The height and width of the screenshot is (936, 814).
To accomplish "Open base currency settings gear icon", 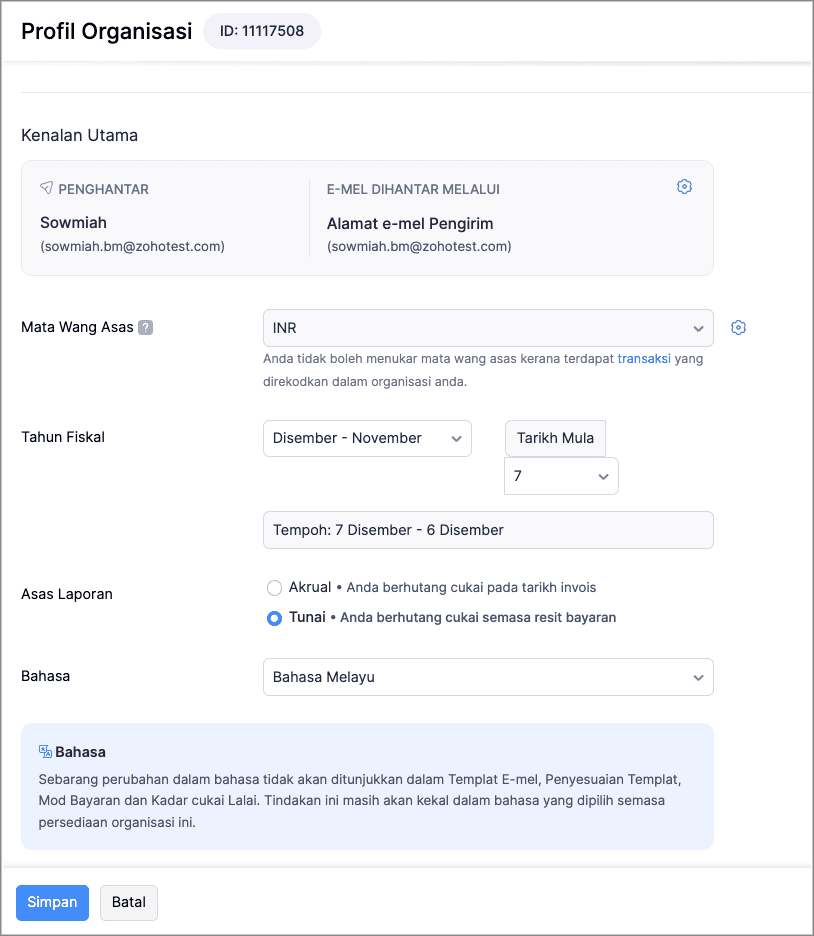I will tap(738, 328).
